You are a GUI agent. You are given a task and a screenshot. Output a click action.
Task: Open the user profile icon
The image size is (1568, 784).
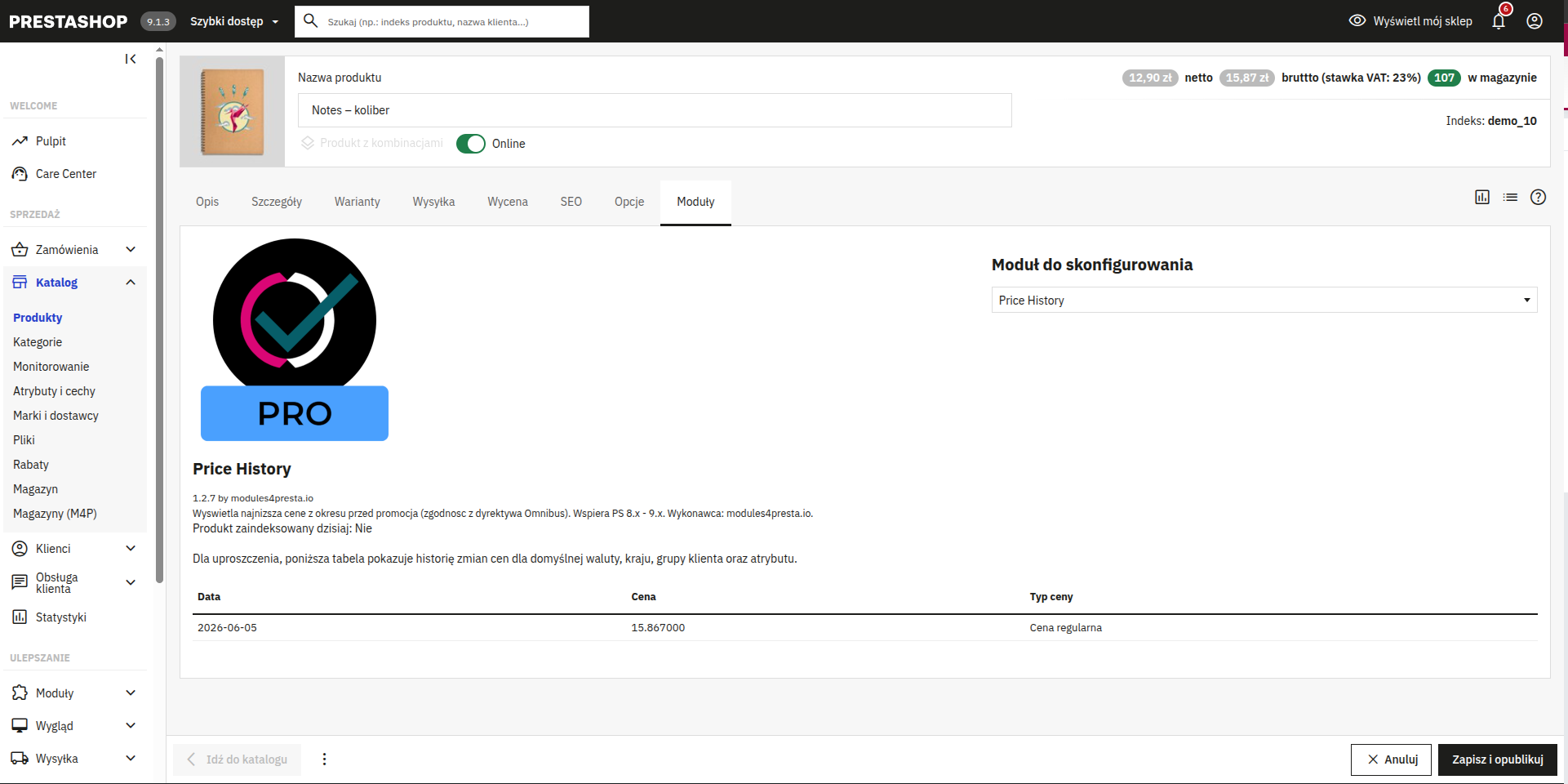(1535, 21)
